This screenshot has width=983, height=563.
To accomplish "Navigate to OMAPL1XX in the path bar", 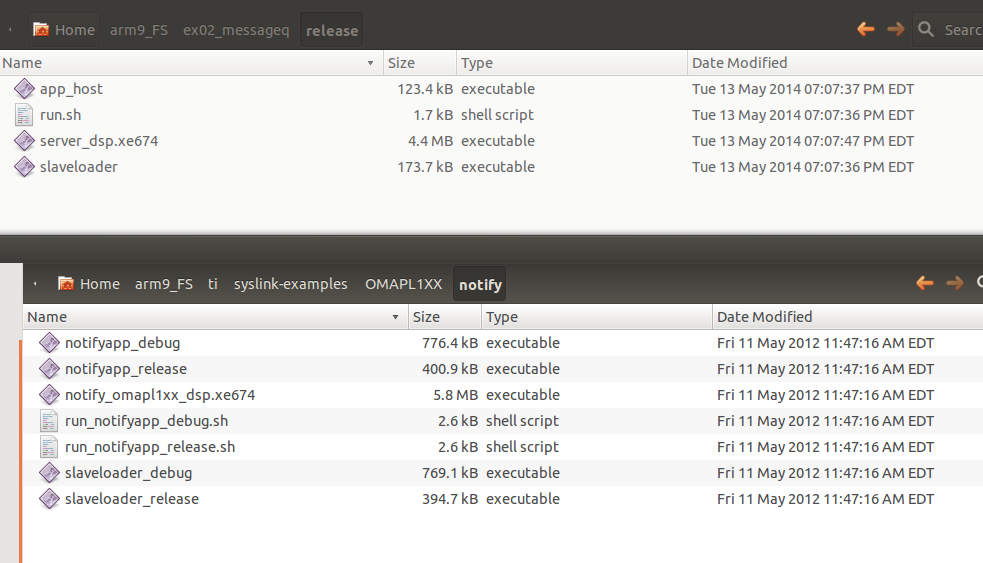I will coord(403,284).
